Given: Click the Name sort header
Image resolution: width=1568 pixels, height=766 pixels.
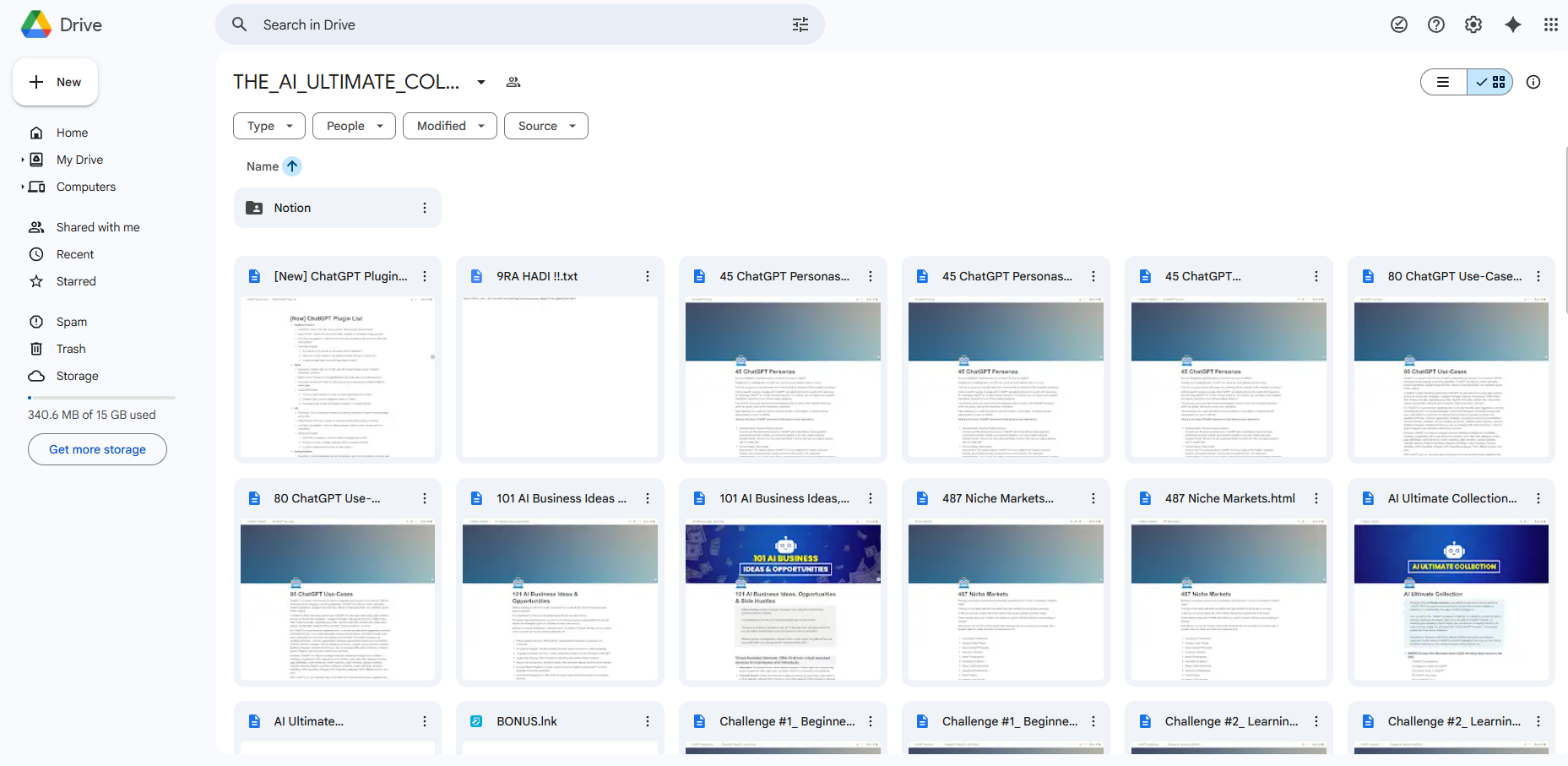Looking at the screenshot, I should click(x=263, y=166).
